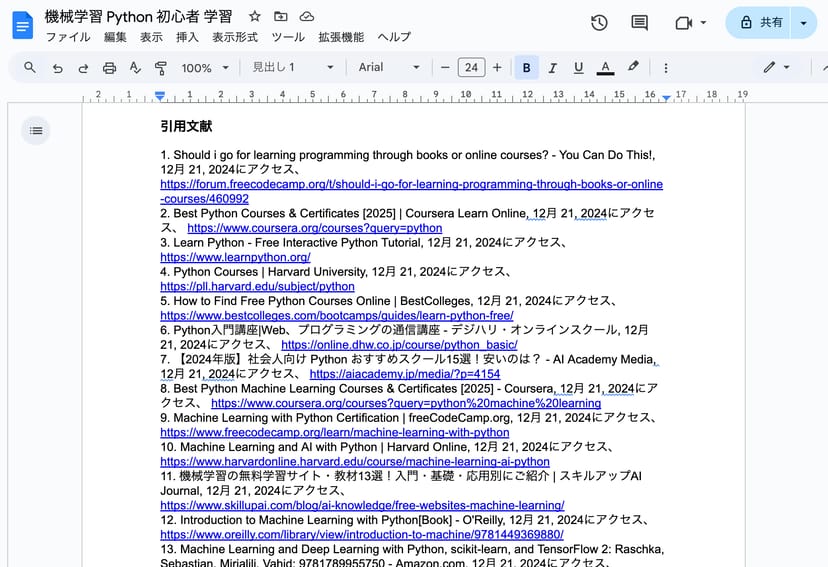This screenshot has height=567, width=828.
Task: Toggle bold formatting
Action: click(526, 68)
